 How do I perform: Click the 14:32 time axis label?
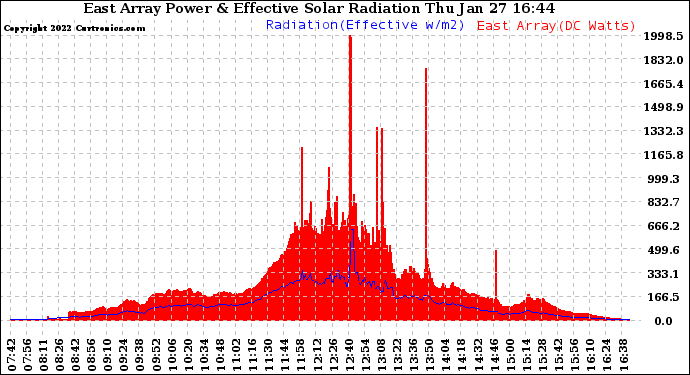coord(478,355)
